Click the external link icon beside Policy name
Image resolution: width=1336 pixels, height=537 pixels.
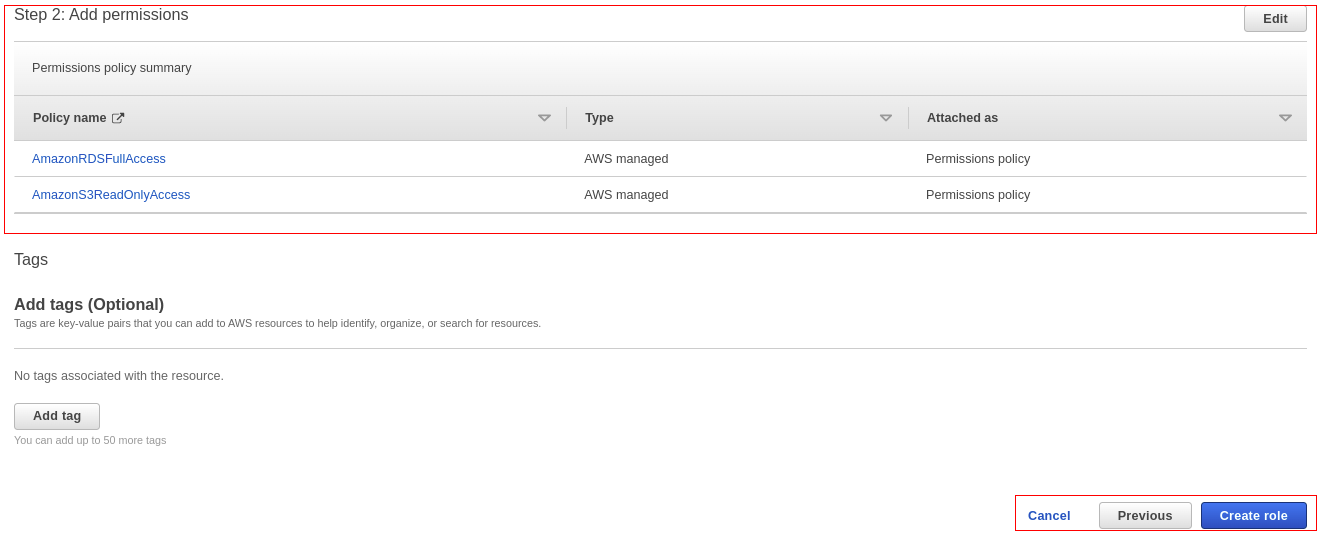(x=118, y=118)
